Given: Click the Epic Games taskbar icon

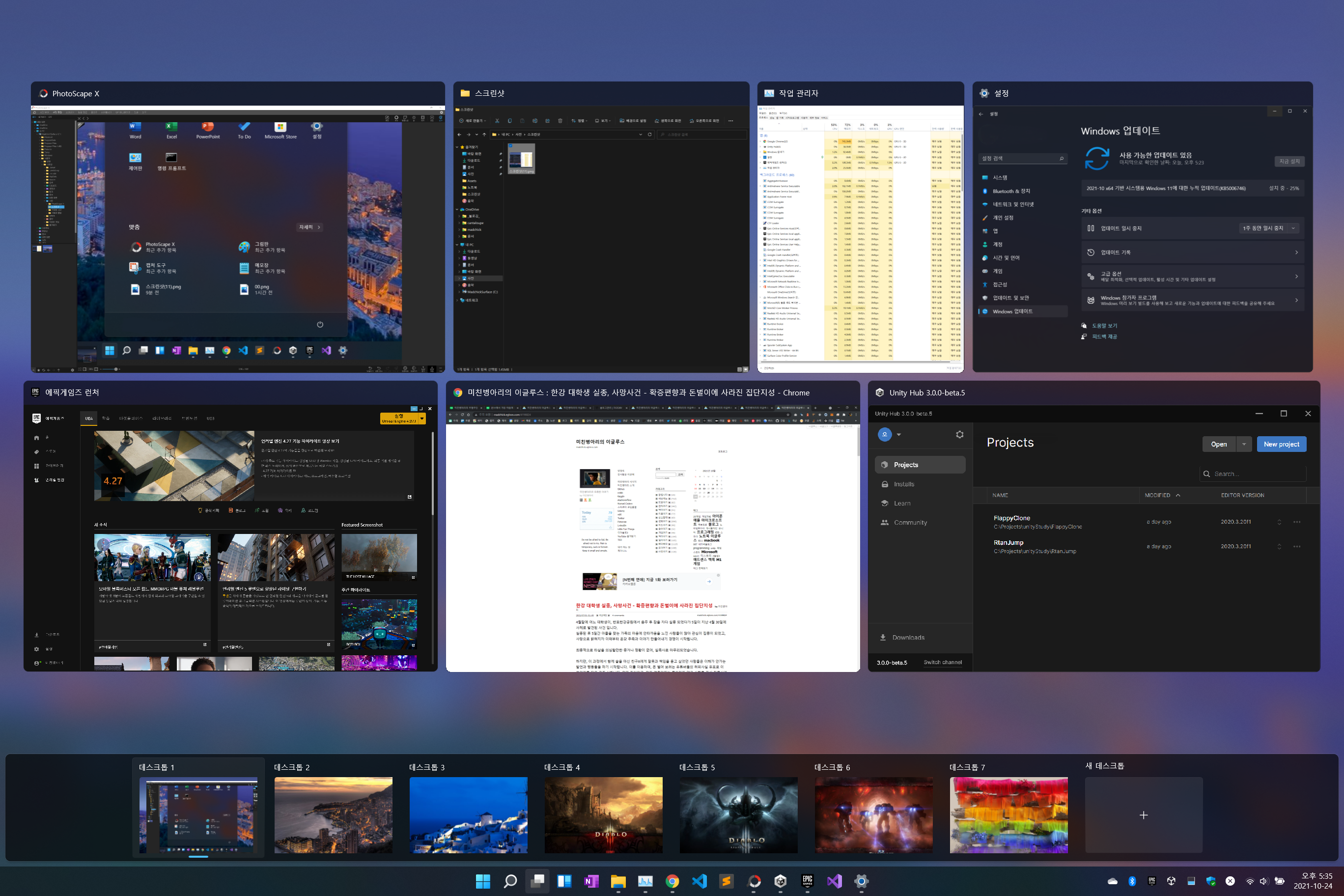Looking at the screenshot, I should pyautogui.click(x=808, y=881).
